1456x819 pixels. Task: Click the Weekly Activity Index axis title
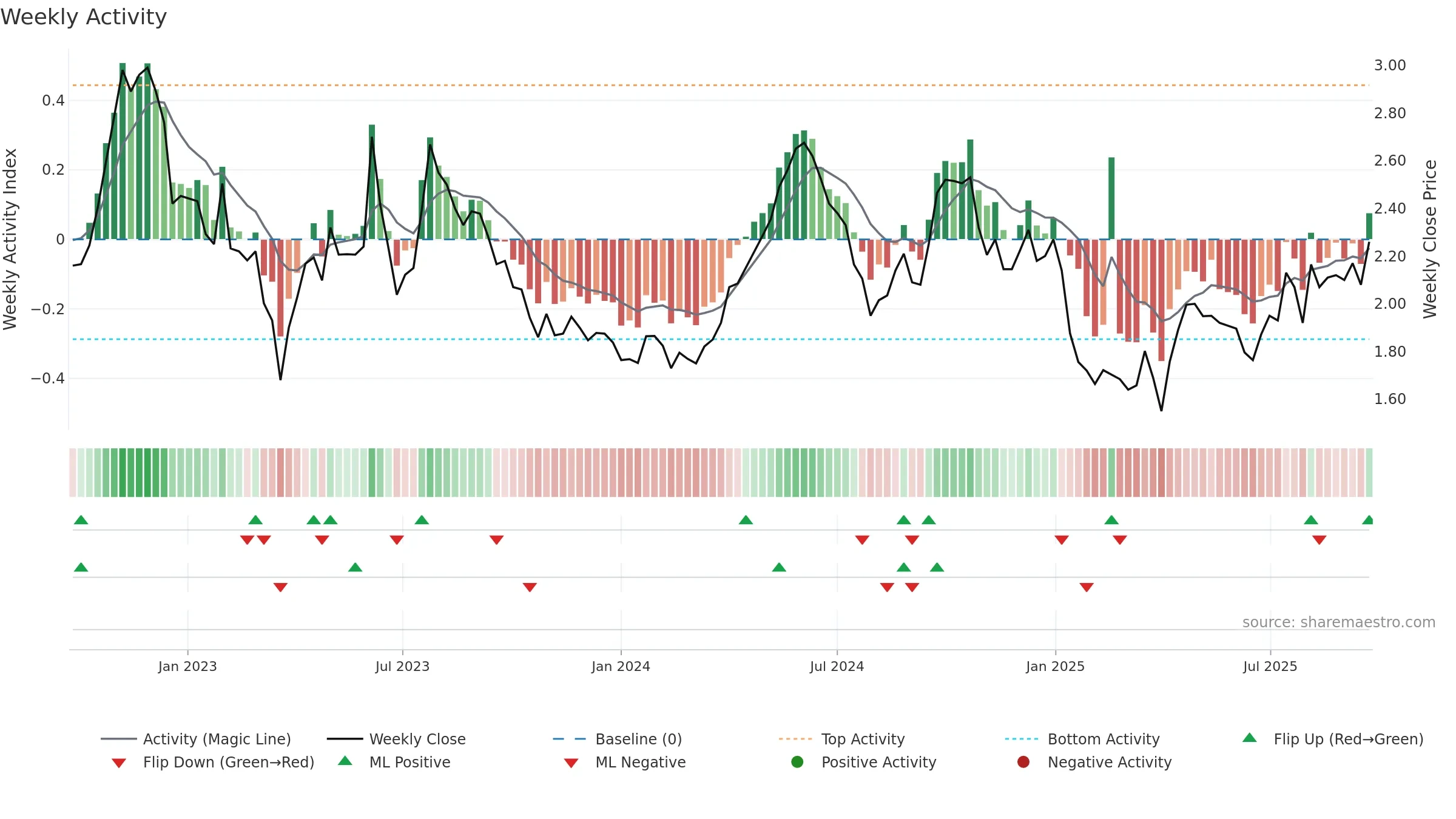pos(10,239)
